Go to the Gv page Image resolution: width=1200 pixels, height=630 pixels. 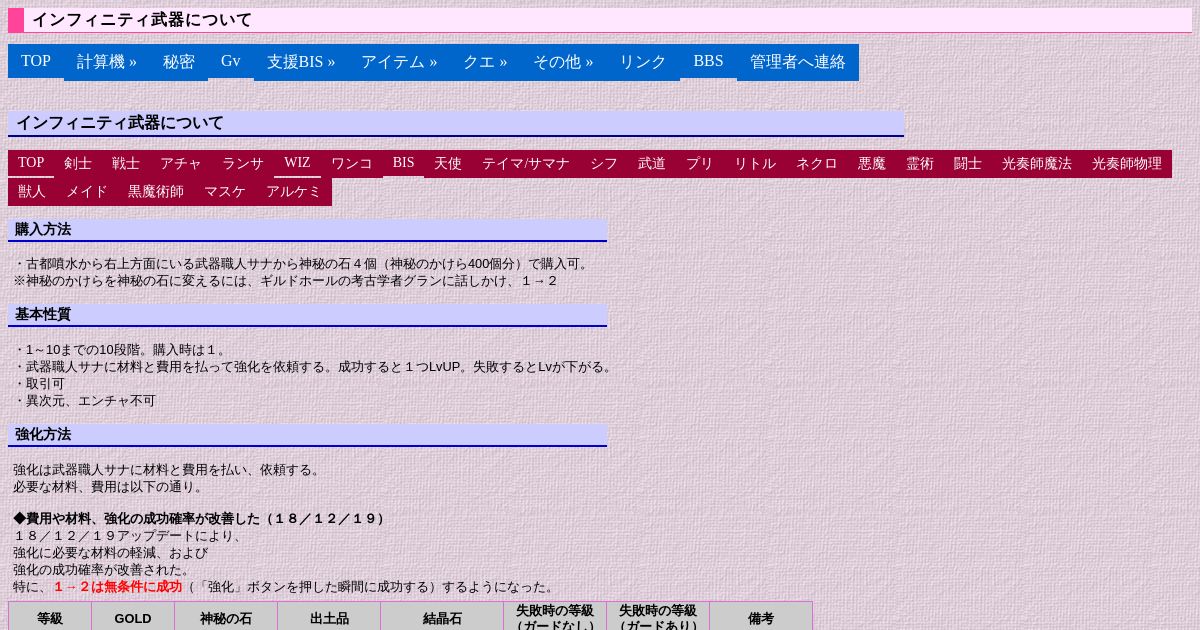231,61
